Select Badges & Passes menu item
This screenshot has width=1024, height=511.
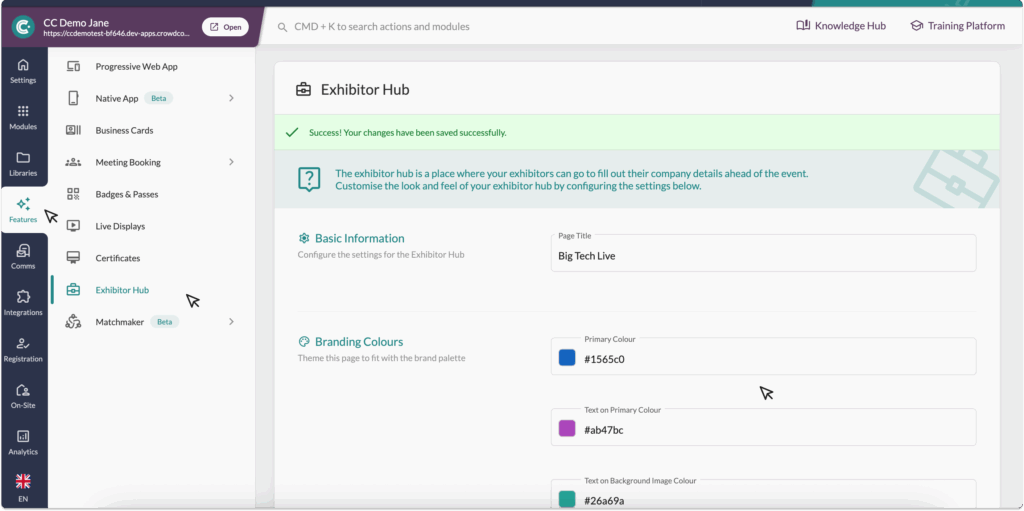tap(126, 194)
